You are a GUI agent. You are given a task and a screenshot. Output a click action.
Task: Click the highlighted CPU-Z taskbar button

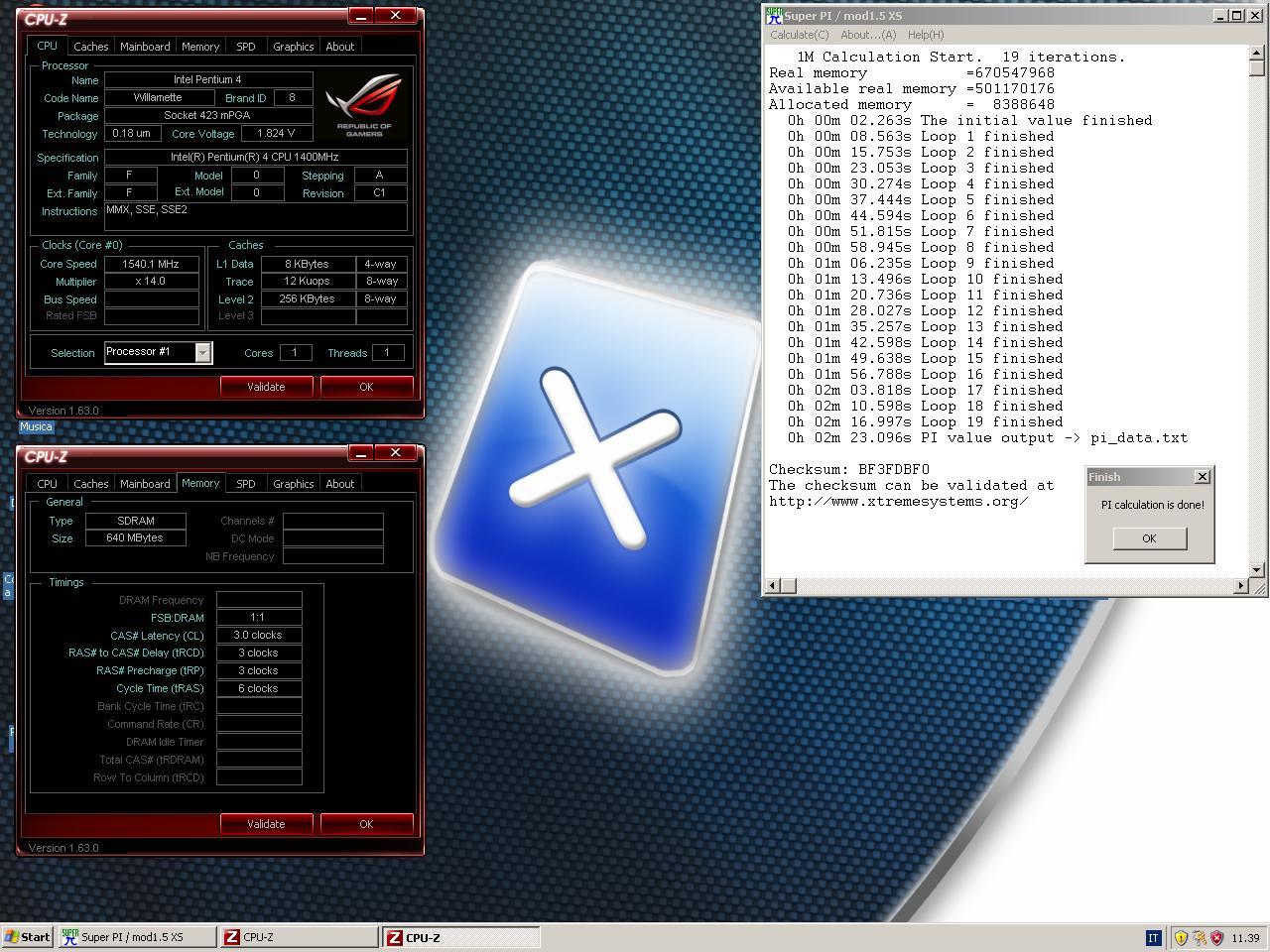click(x=460, y=937)
